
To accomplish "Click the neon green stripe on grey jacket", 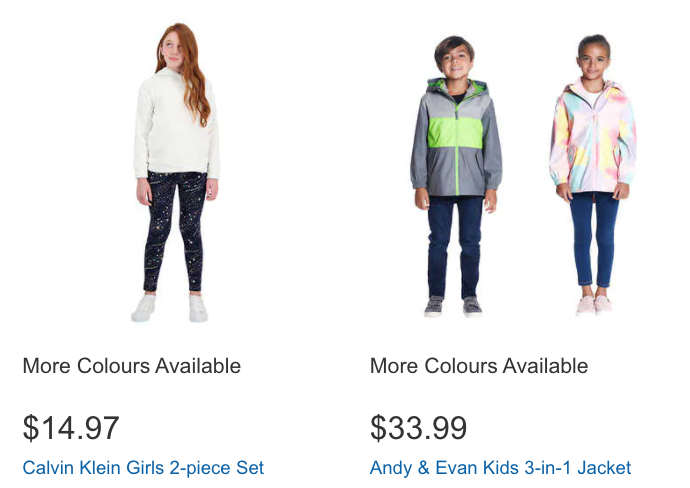I will 455,132.
